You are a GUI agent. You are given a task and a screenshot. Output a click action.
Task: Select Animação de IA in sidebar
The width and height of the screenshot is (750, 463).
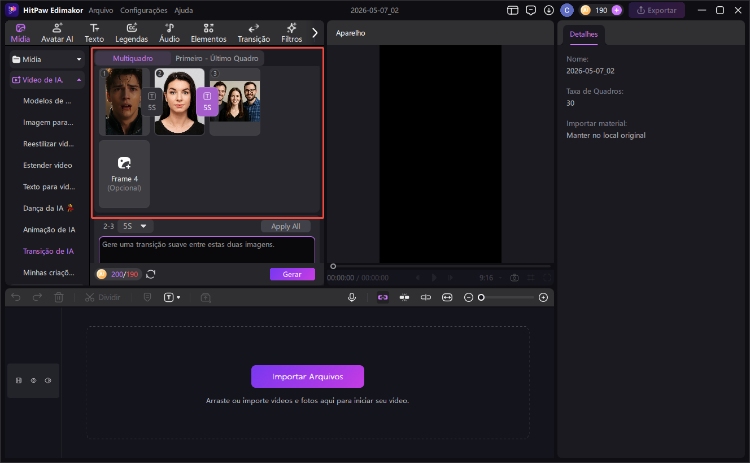[49, 230]
